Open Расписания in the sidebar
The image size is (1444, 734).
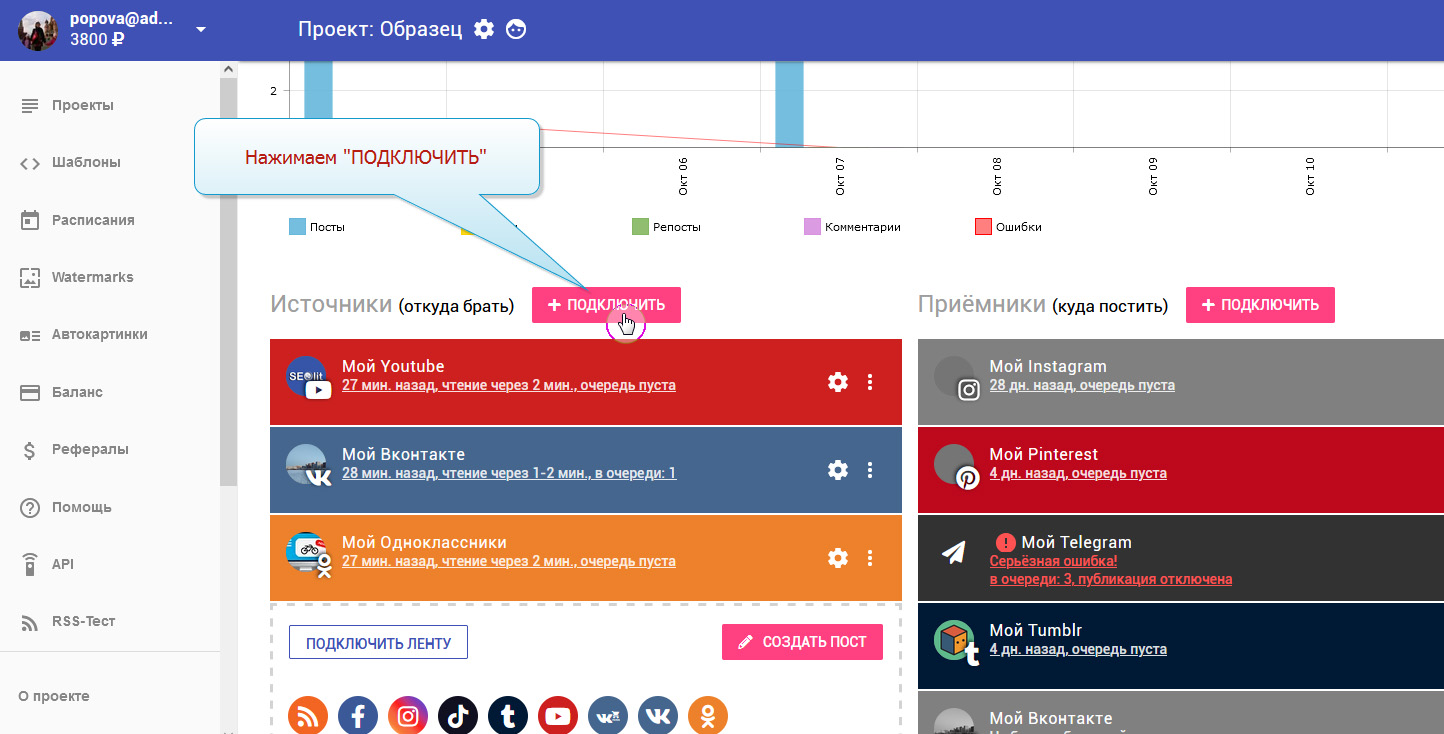(x=93, y=220)
